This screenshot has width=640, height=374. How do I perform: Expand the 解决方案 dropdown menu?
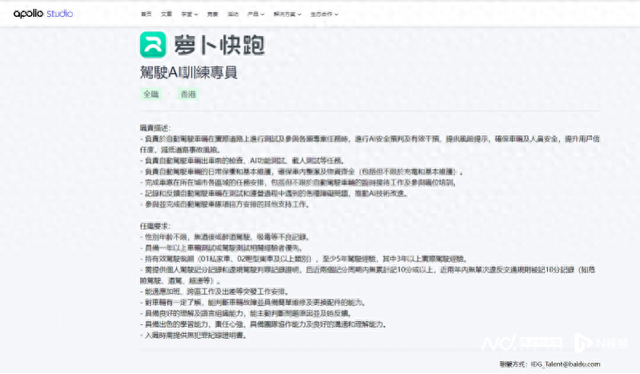[287, 14]
